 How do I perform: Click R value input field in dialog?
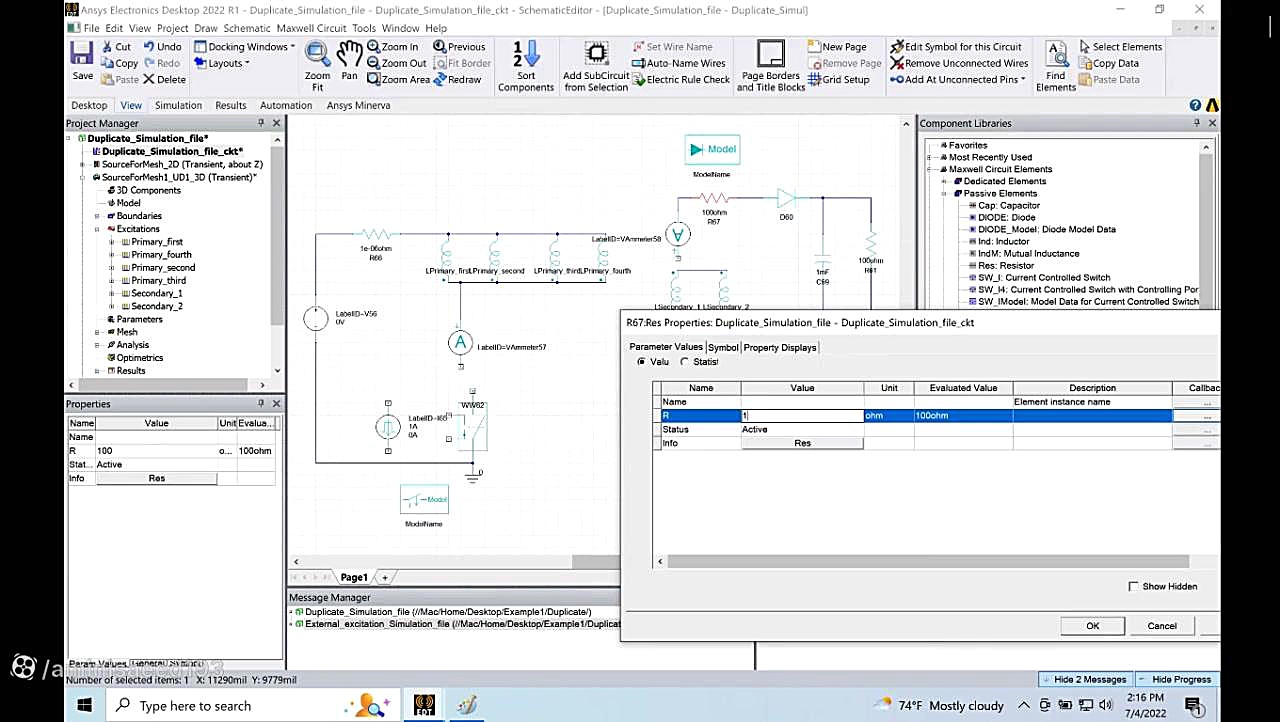[802, 415]
